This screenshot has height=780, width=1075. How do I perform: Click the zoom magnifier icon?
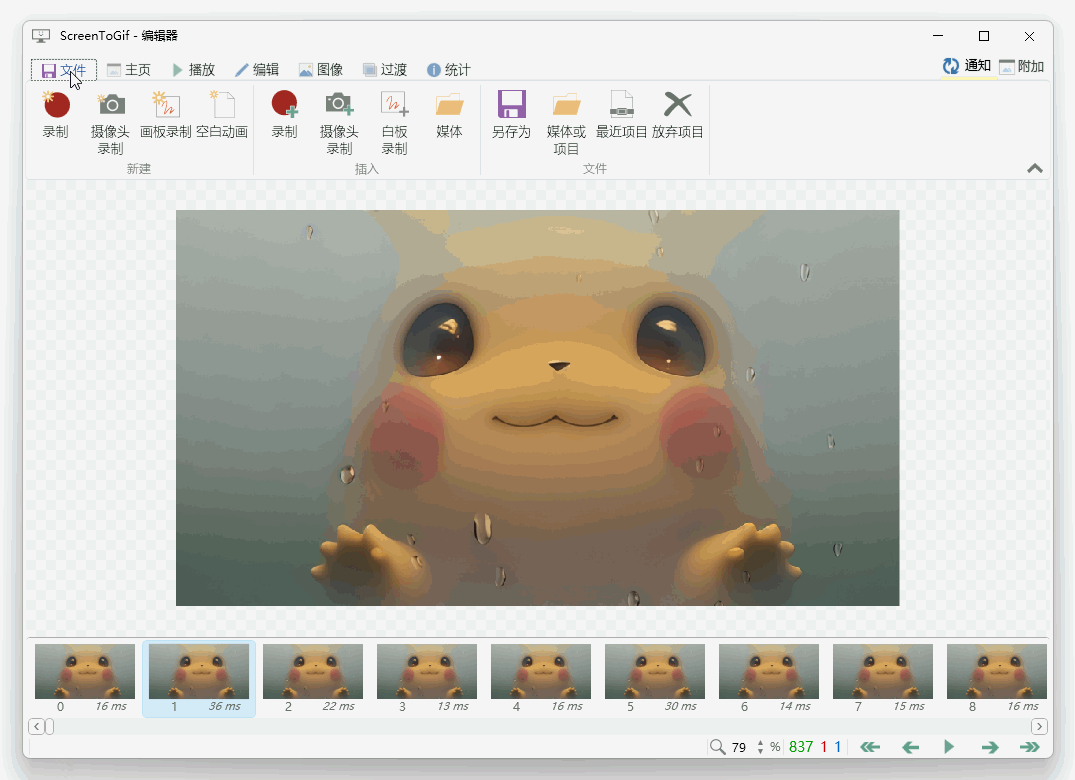pyautogui.click(x=717, y=746)
